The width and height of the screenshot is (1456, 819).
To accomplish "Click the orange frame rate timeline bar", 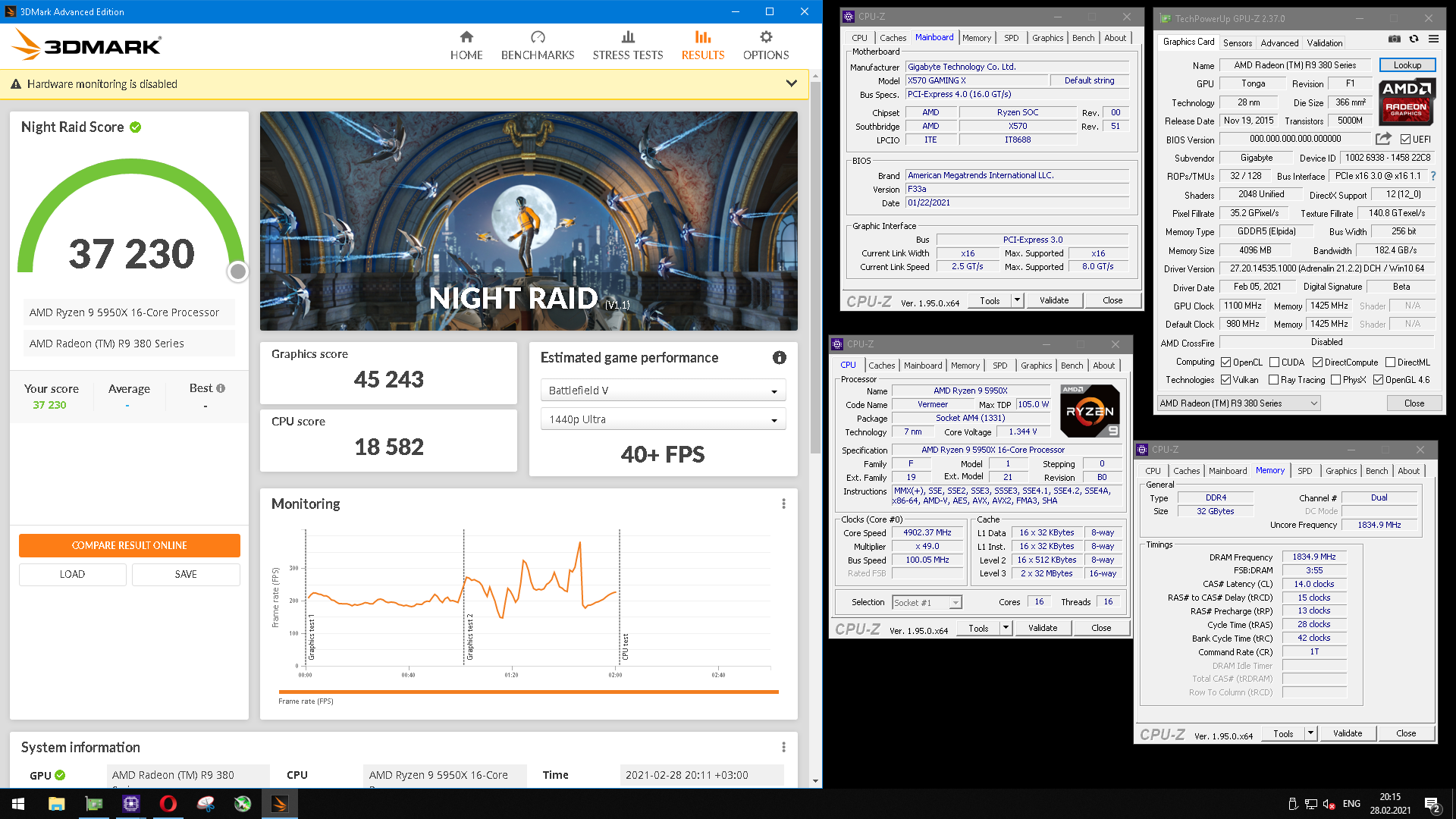I will click(529, 692).
